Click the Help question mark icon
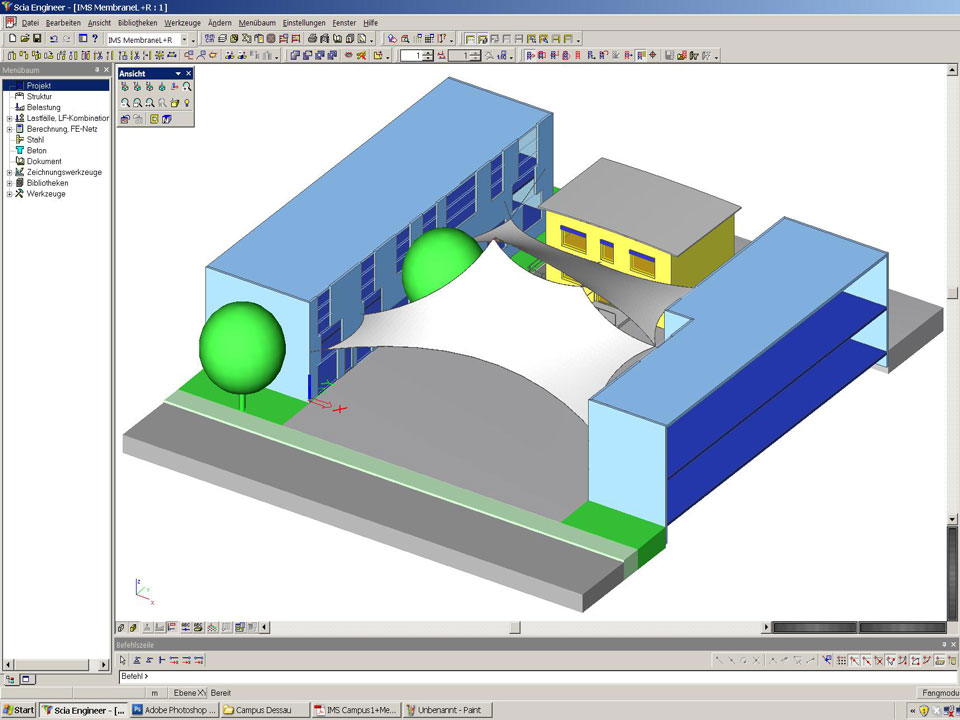The width and height of the screenshot is (960, 720). click(x=95, y=39)
